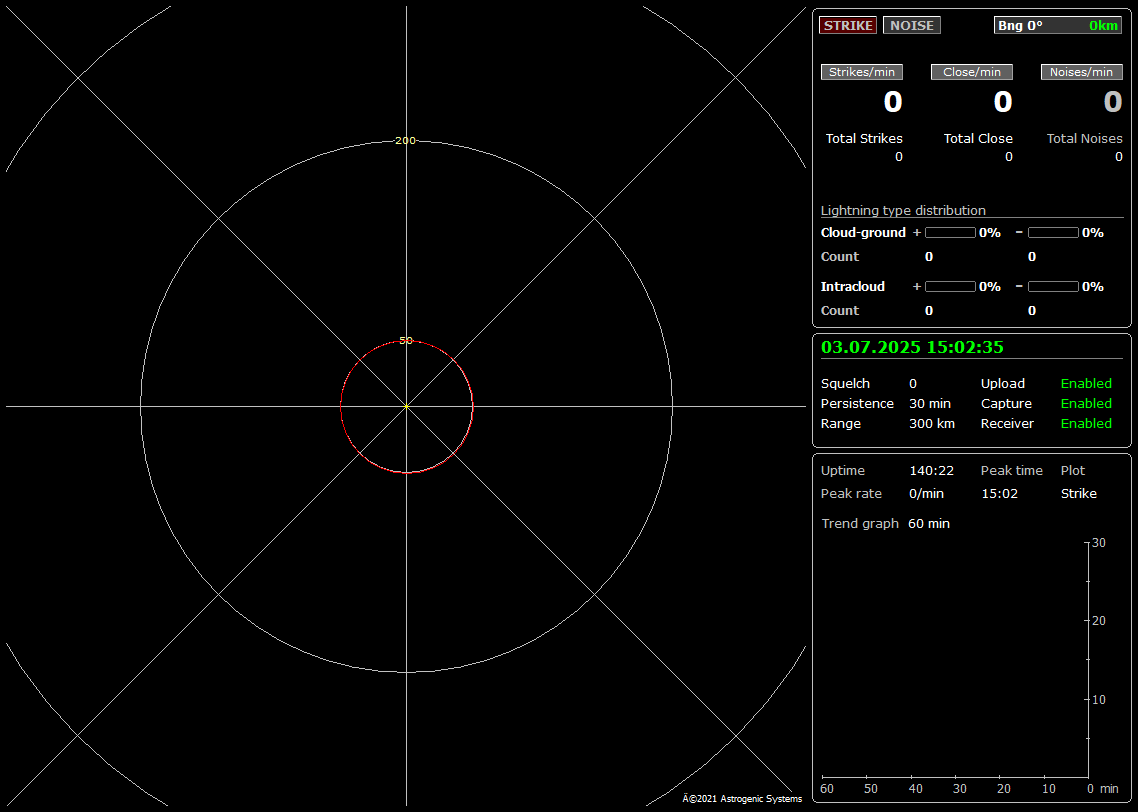This screenshot has width=1138, height=812.
Task: Toggle the Capture Enabled status
Action: tap(1086, 403)
